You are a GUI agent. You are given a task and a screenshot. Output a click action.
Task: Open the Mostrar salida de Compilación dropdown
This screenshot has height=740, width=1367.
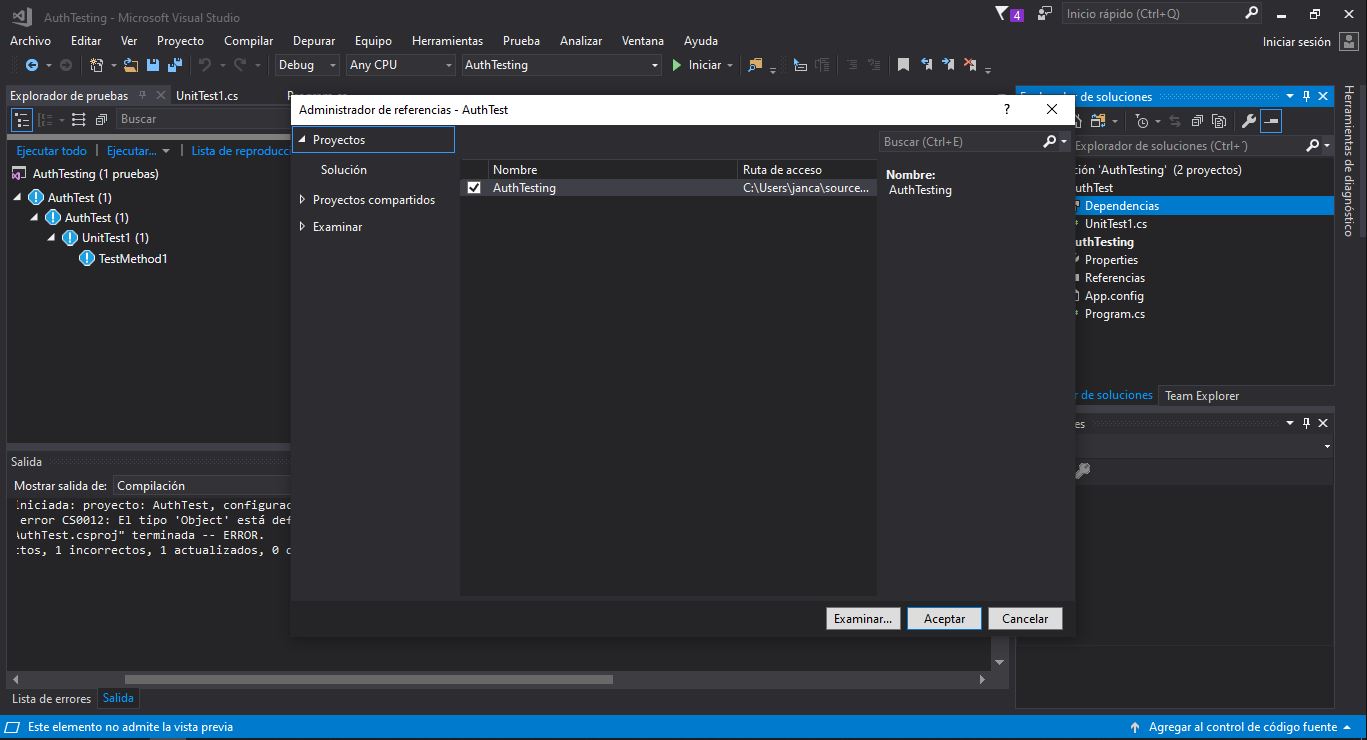click(202, 486)
